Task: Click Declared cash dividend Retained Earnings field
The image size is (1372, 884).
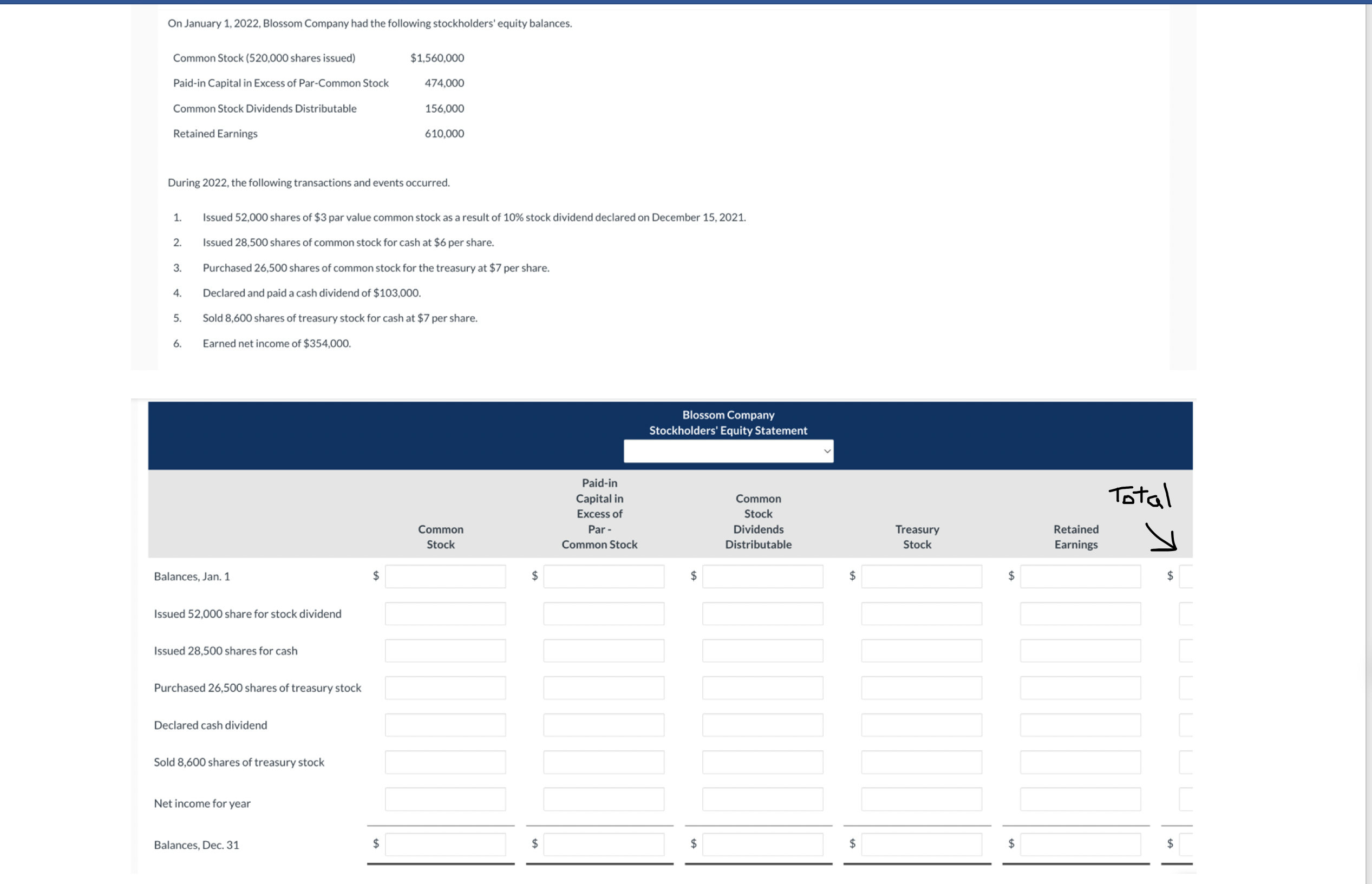Action: [1080, 725]
